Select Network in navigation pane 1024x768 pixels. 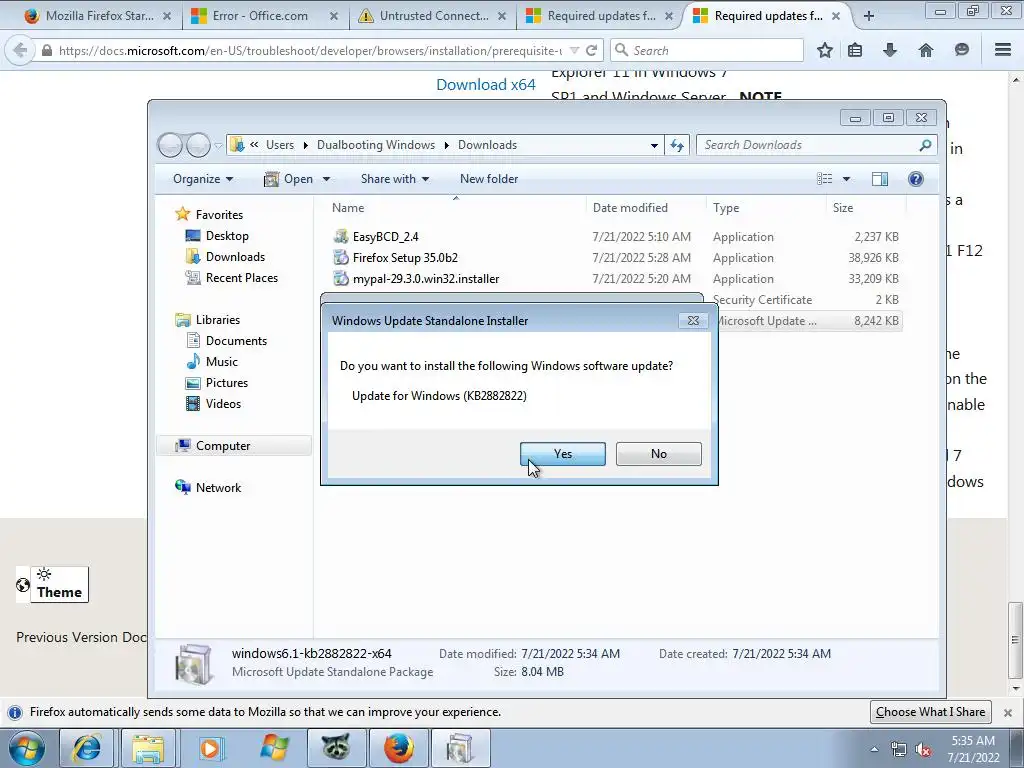(218, 487)
